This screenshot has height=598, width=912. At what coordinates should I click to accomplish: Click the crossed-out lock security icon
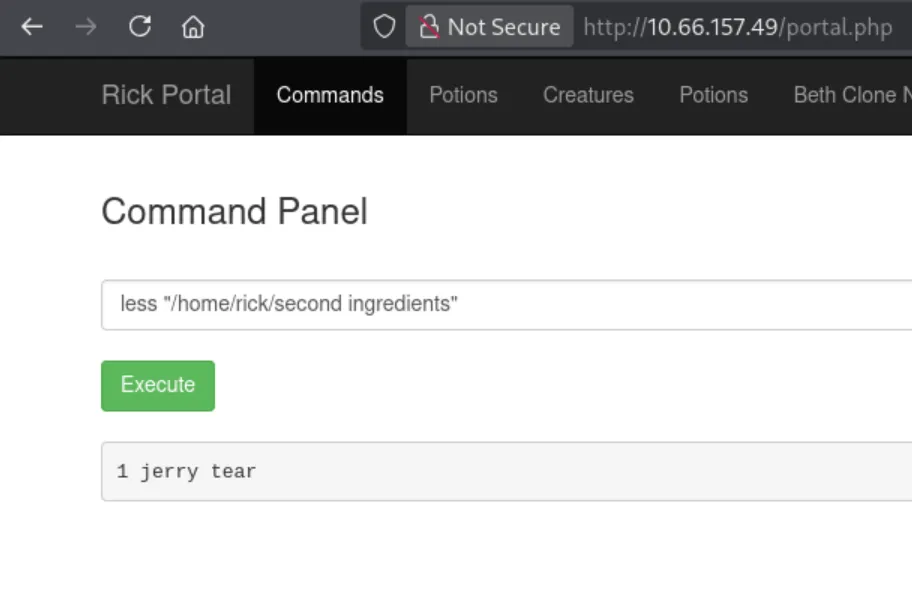point(429,27)
